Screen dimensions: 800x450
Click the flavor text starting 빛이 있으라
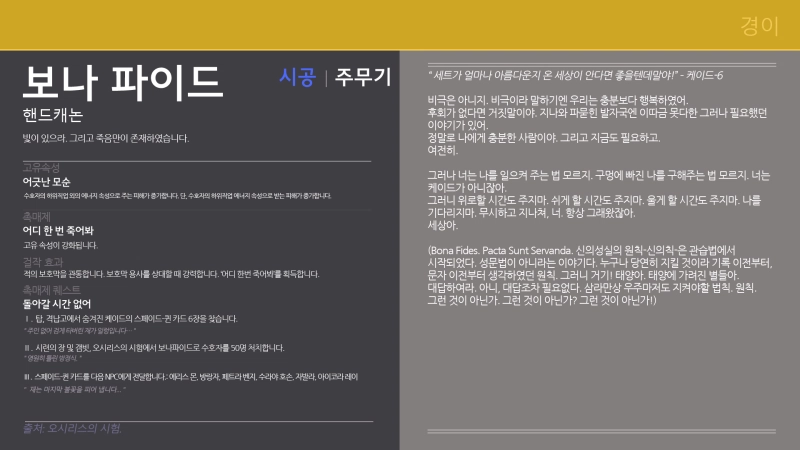tap(105, 137)
